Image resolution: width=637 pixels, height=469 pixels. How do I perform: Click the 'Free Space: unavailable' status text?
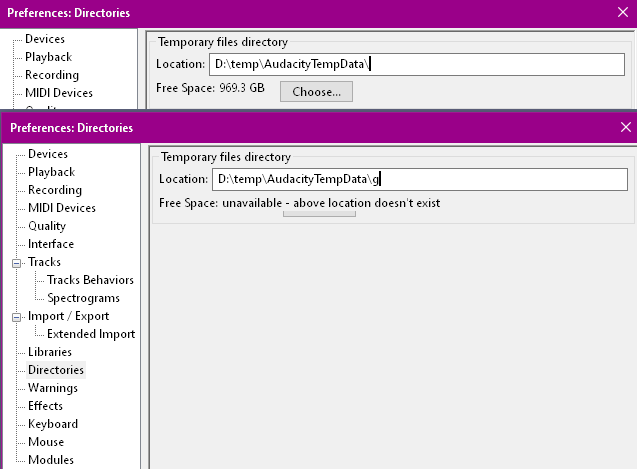tap(299, 203)
